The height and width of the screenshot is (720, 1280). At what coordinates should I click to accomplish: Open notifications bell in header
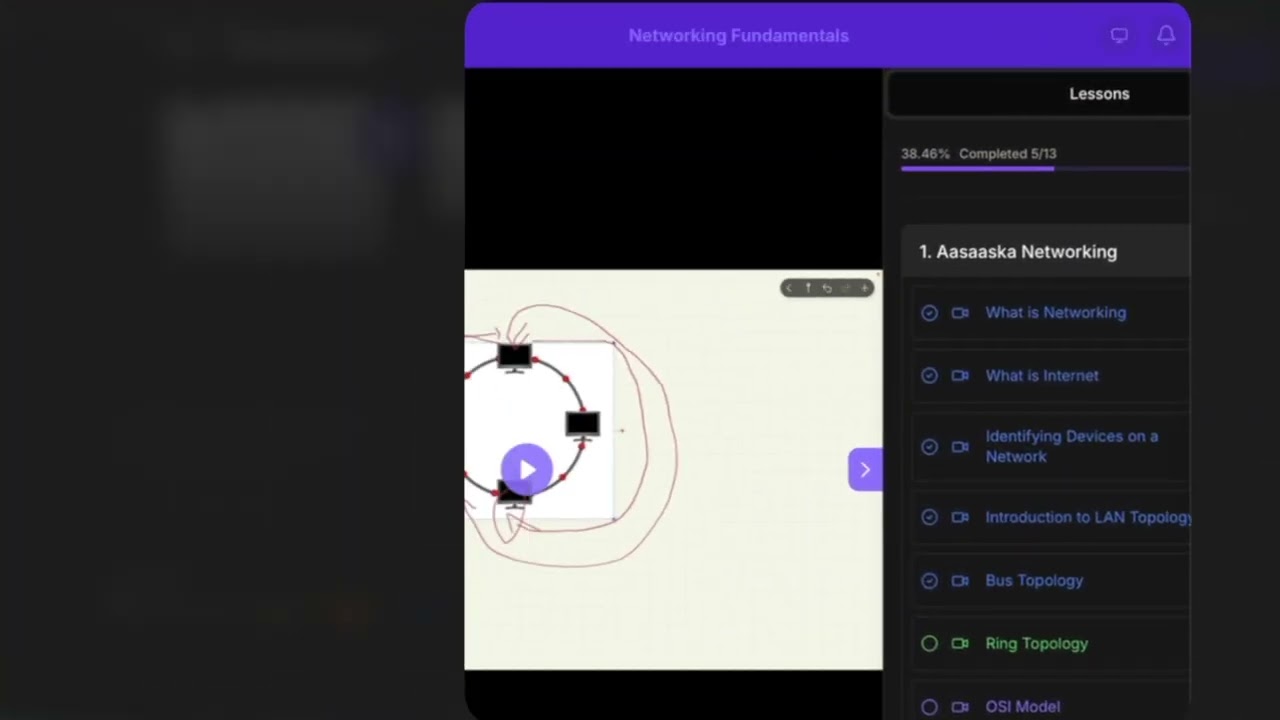pyautogui.click(x=1166, y=35)
